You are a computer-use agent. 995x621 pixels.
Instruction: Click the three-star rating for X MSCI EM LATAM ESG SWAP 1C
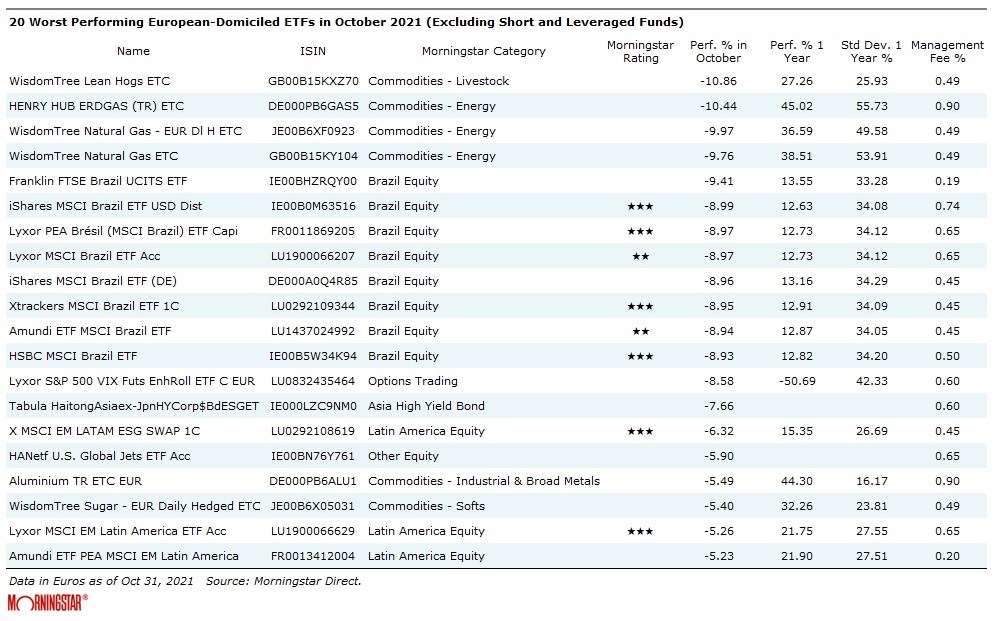(640, 431)
